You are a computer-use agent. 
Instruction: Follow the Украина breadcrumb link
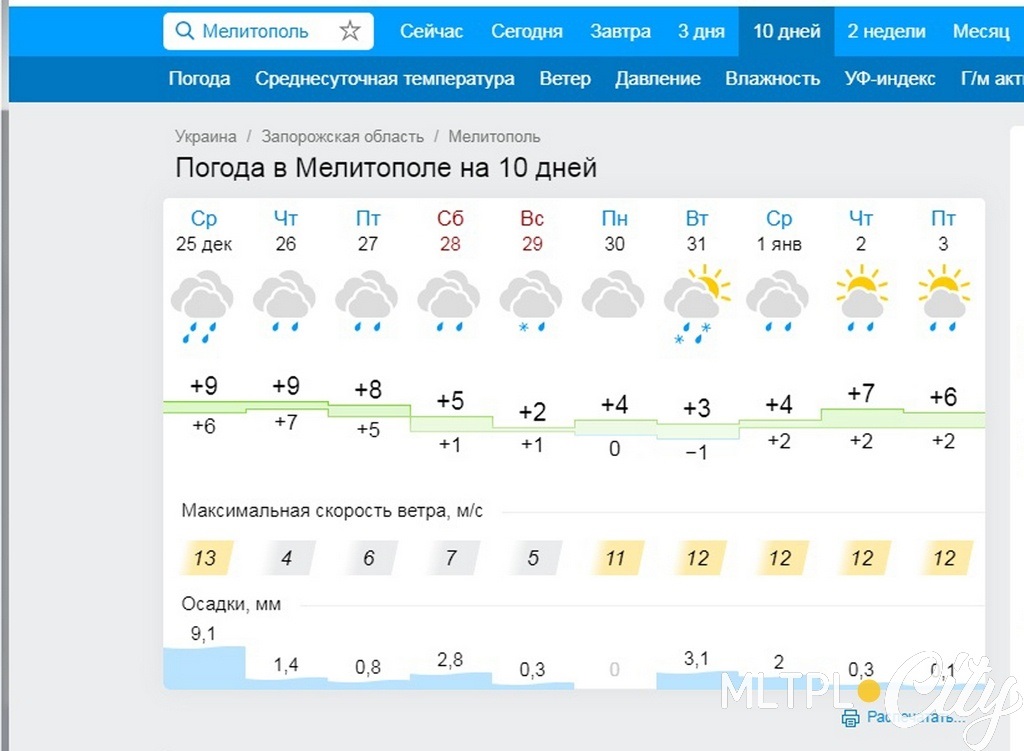tap(206, 136)
